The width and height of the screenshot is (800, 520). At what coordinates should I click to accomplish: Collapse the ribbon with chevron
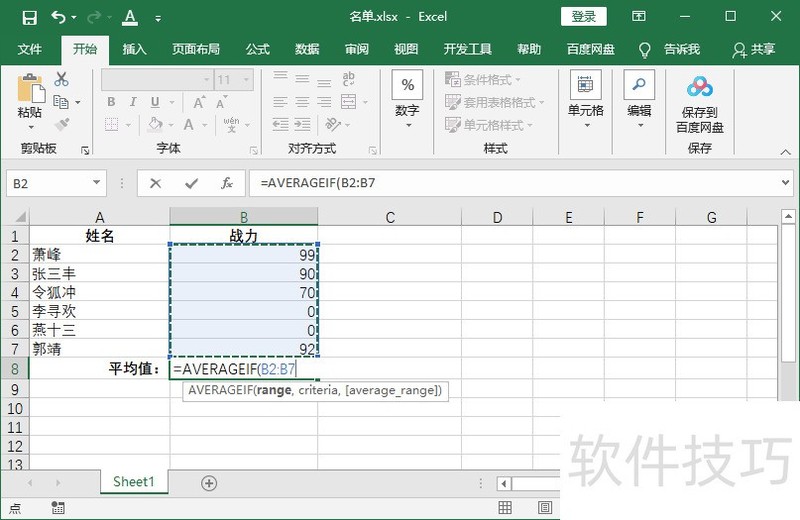pyautogui.click(x=786, y=152)
